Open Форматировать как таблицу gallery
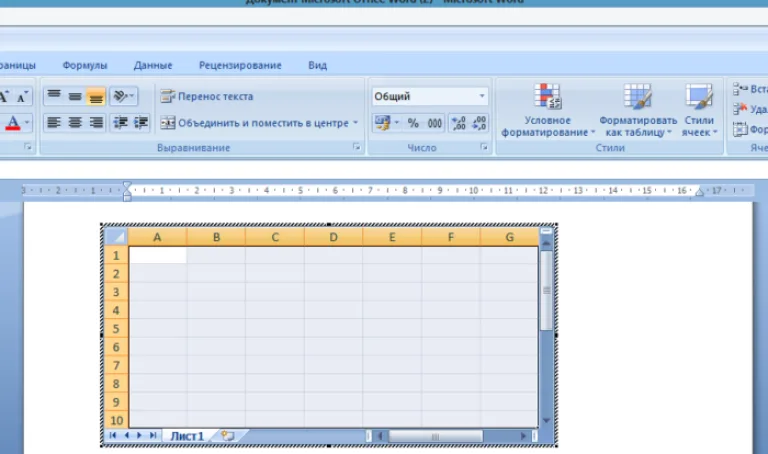Screen dimensions: 768x454 (x=638, y=110)
